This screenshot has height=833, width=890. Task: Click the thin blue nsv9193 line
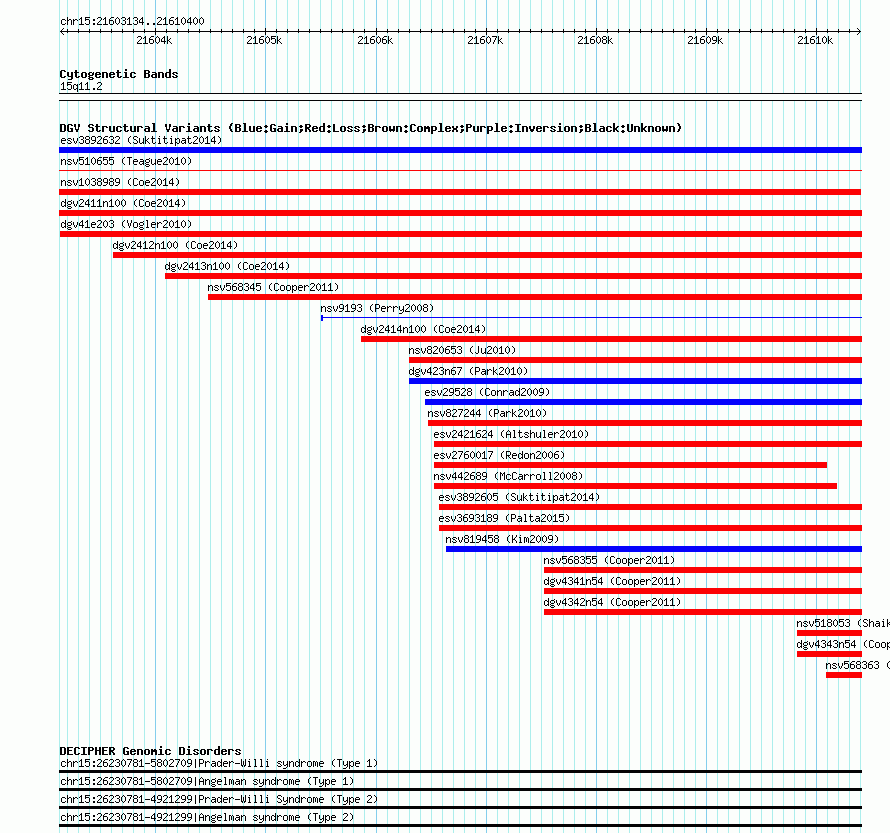tap(591, 318)
